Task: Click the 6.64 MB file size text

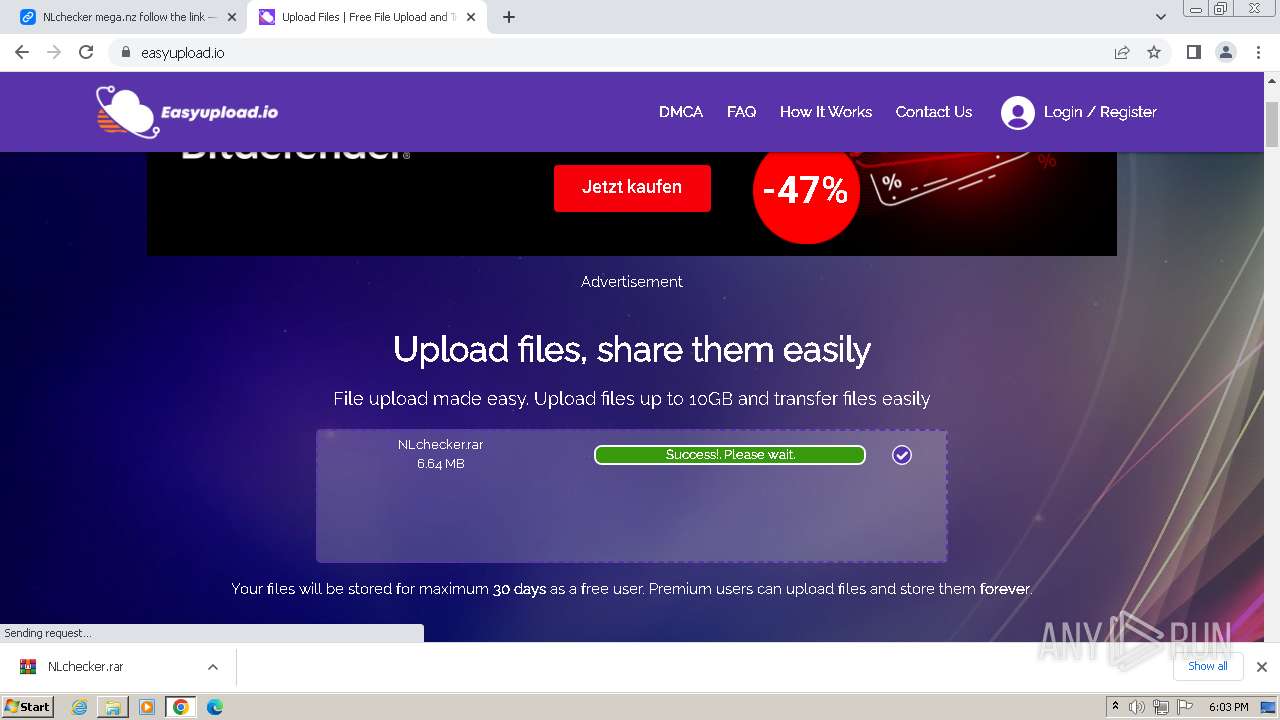Action: [440, 464]
